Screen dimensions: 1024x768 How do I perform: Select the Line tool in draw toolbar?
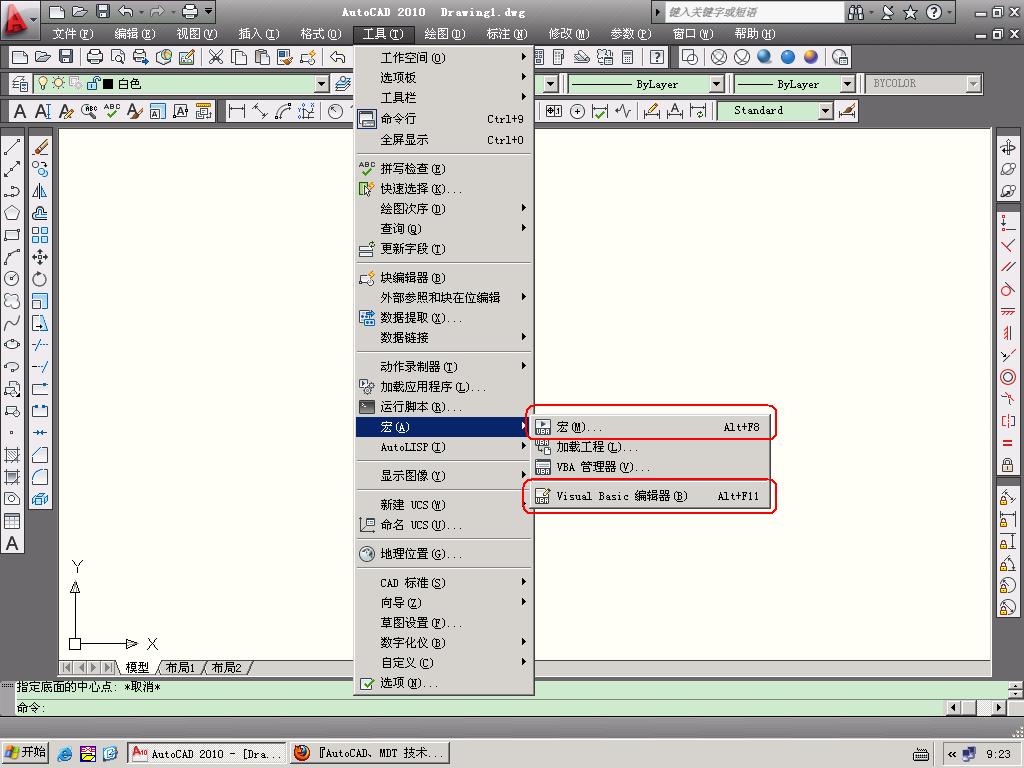click(12, 147)
